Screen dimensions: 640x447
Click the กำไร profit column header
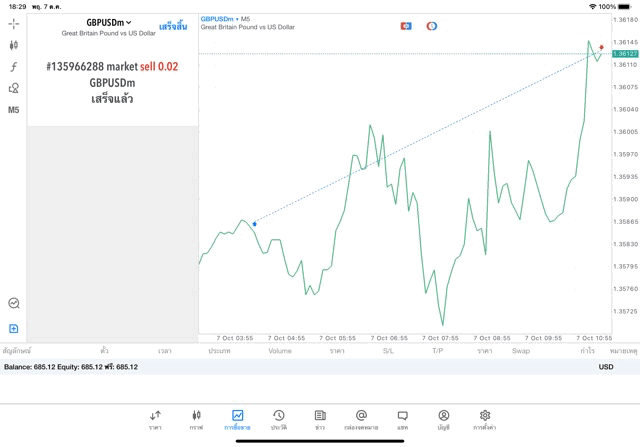coord(588,351)
